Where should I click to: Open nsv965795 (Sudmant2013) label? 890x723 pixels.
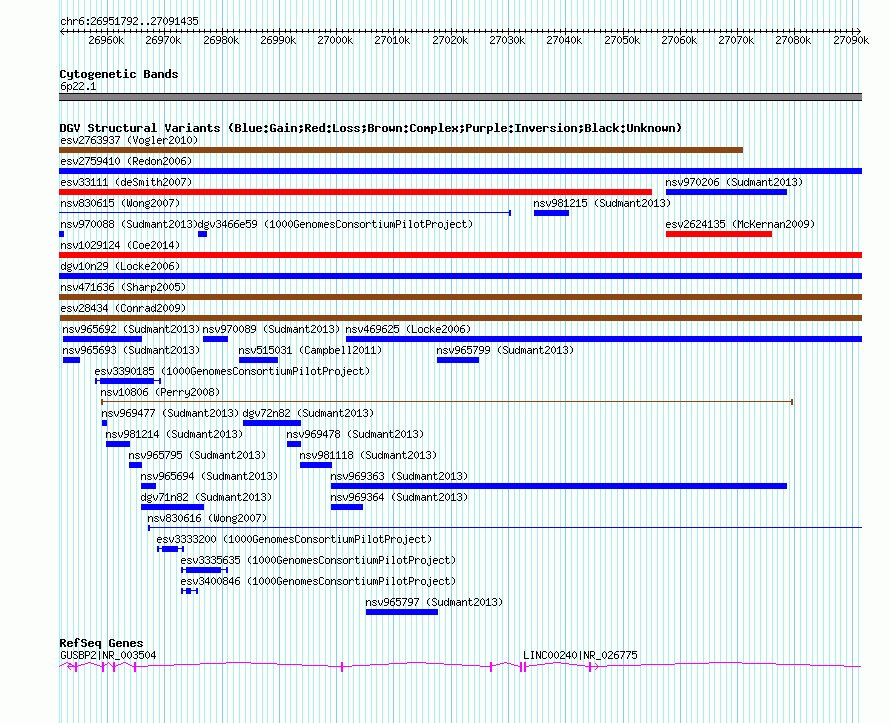pos(197,455)
